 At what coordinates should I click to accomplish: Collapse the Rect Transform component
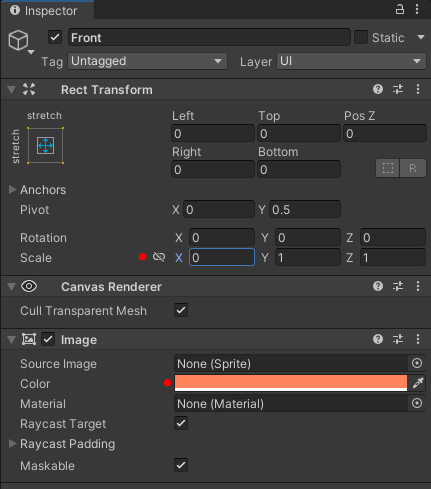(x=12, y=90)
